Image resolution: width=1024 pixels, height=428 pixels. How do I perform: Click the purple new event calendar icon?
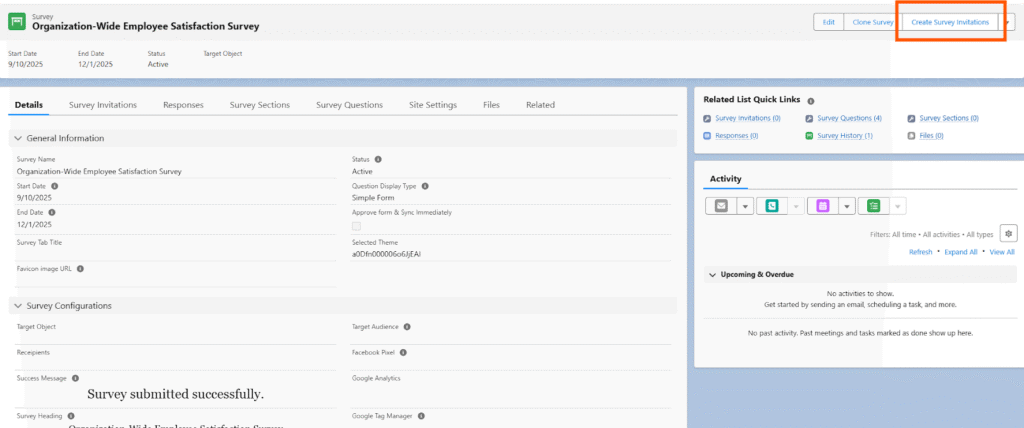pos(823,206)
